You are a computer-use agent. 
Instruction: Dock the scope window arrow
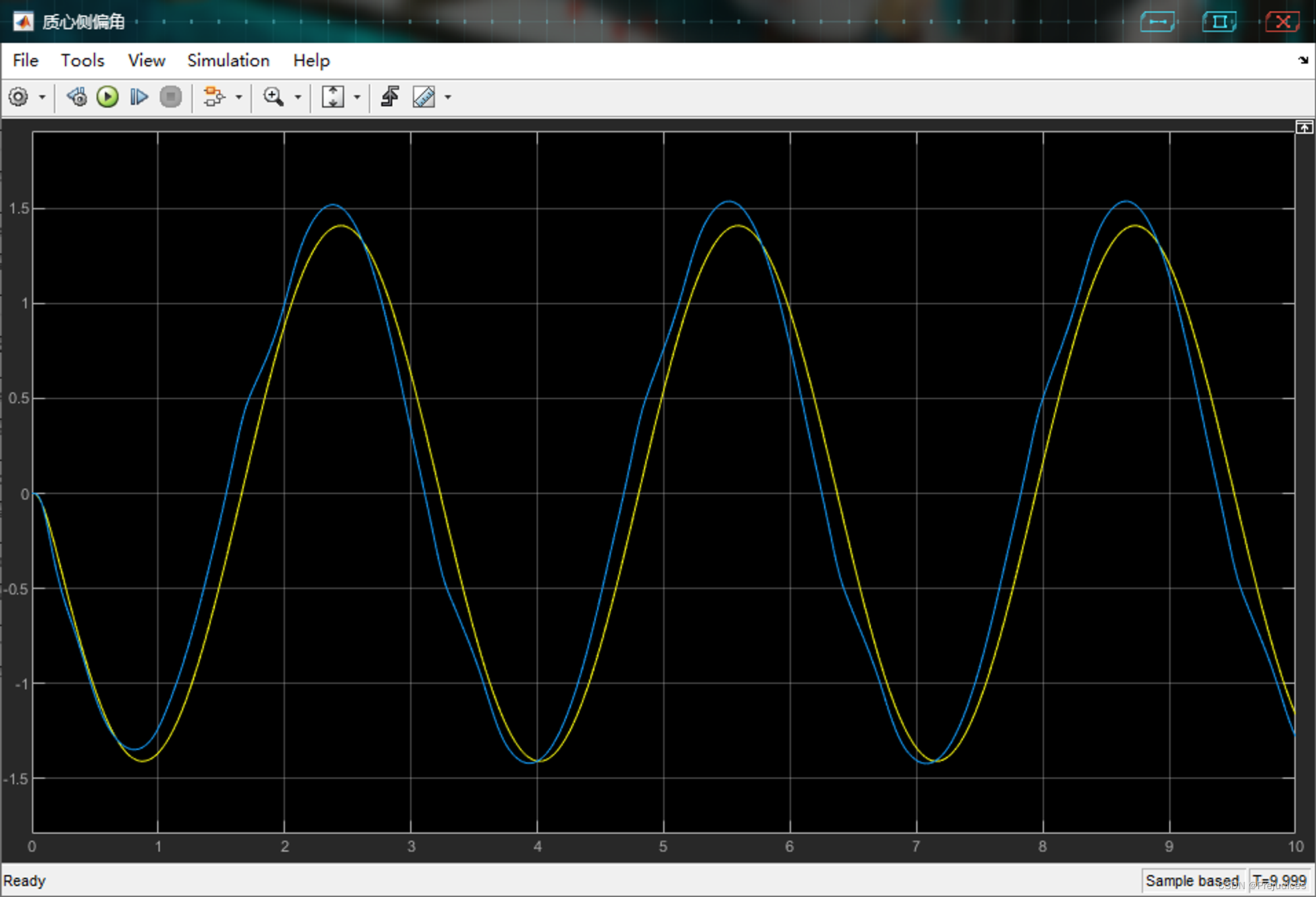click(x=1303, y=60)
